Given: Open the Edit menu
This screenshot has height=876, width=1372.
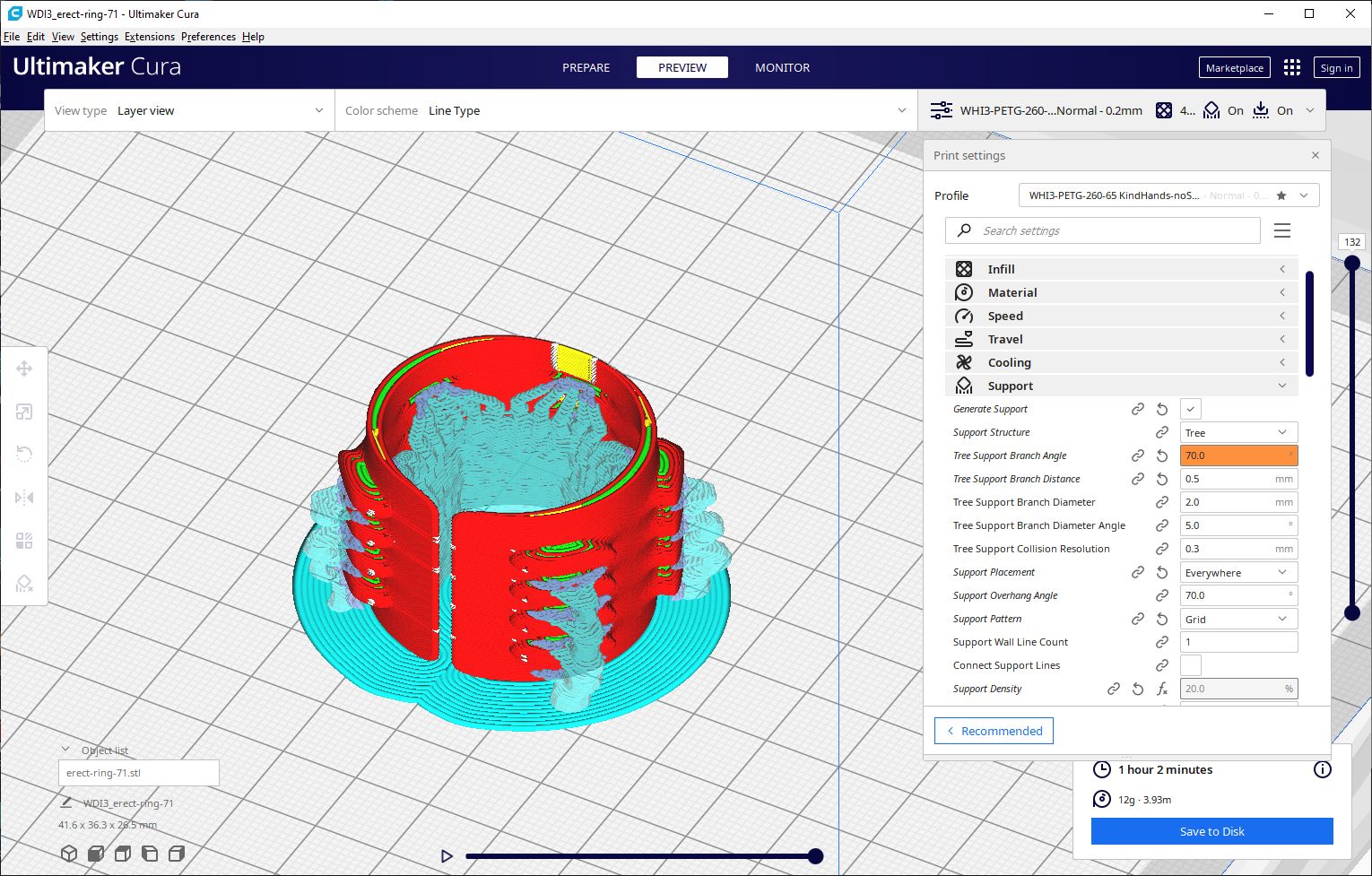Looking at the screenshot, I should (x=36, y=37).
